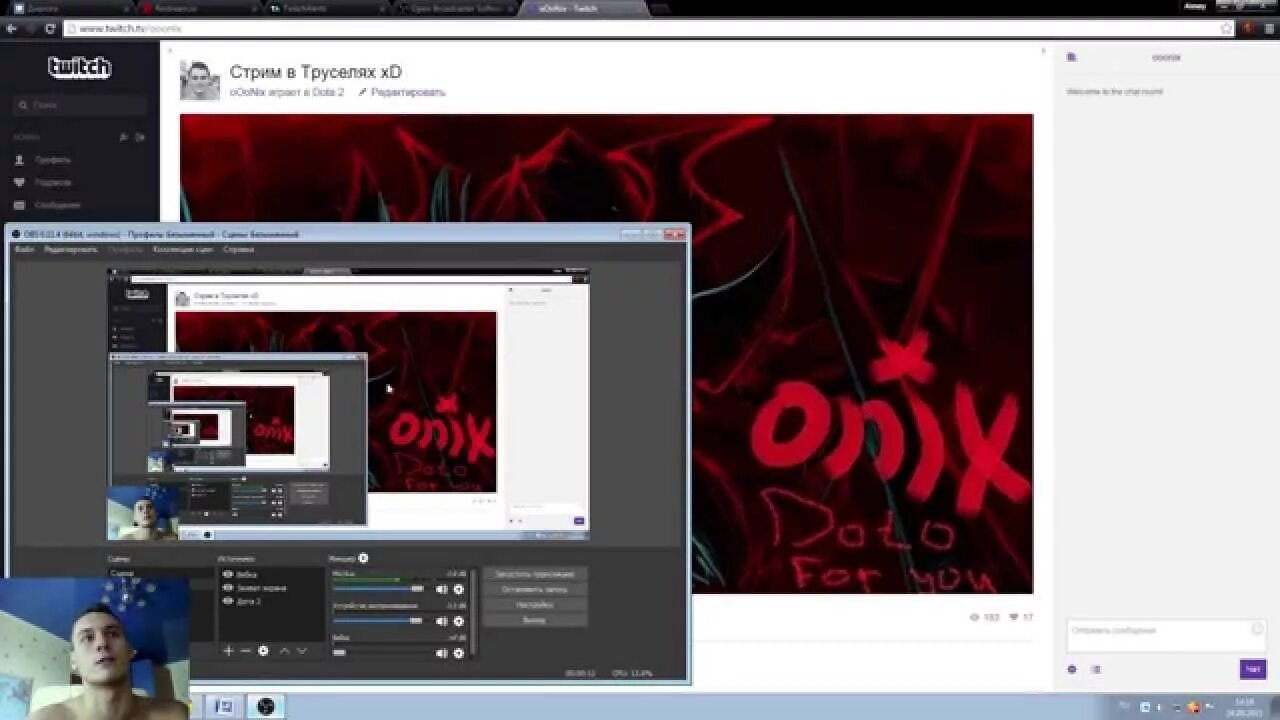Focus the Twitch sidebar search field
Screen dimensions: 1280x720
[x=80, y=105]
